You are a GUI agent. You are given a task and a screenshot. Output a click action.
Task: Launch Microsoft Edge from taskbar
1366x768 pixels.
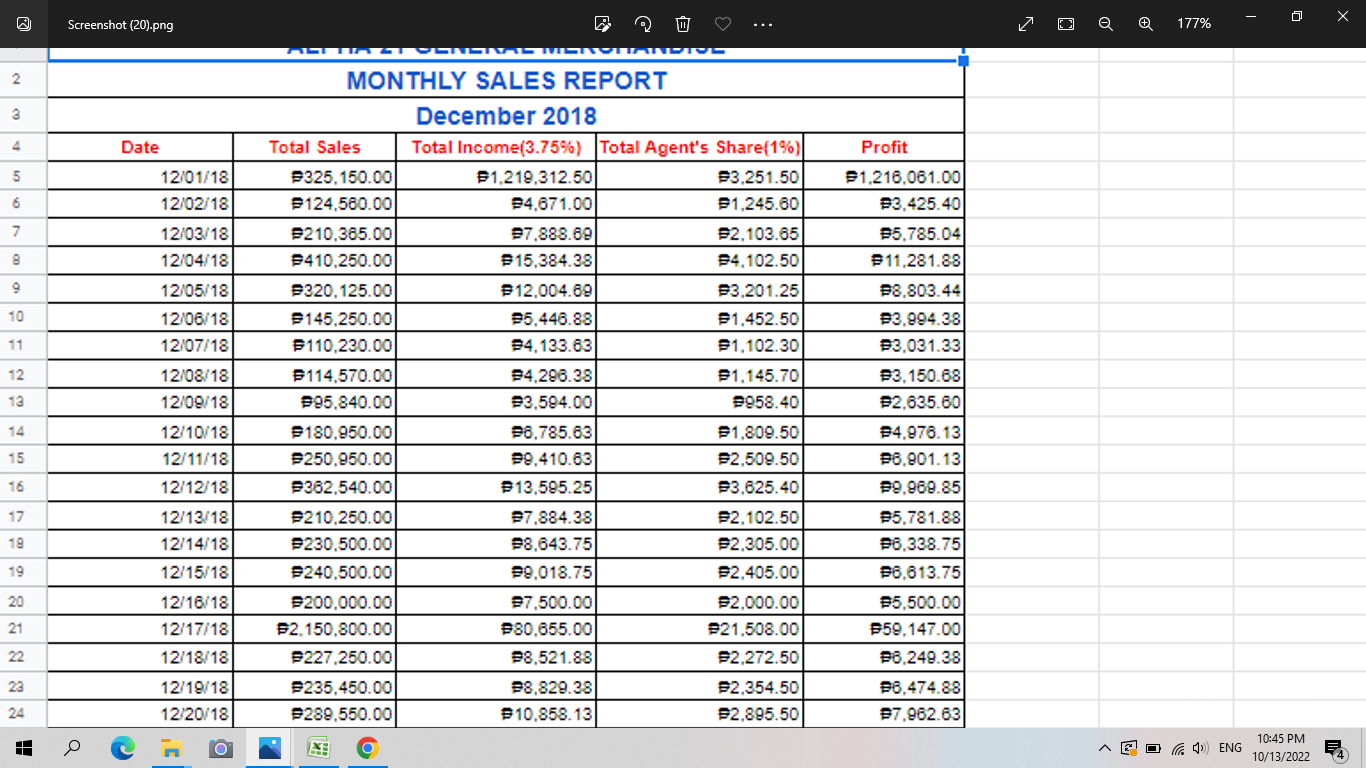122,748
